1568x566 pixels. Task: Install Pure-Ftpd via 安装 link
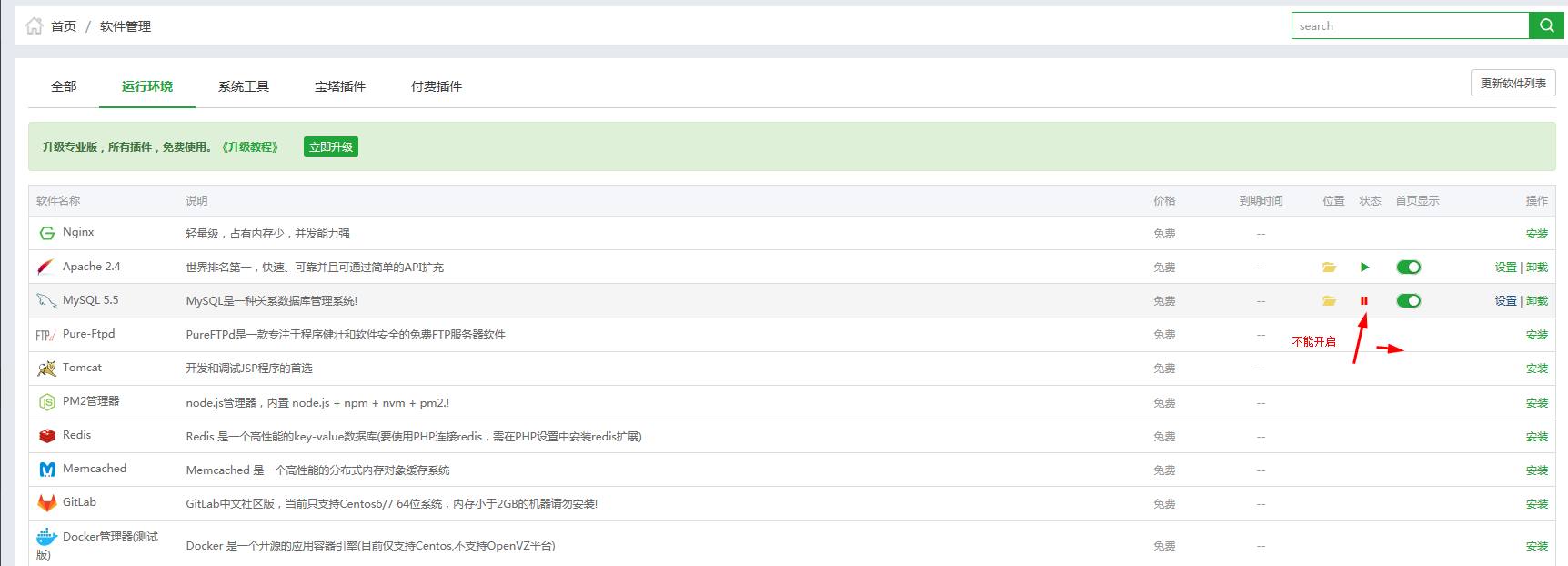click(1537, 335)
